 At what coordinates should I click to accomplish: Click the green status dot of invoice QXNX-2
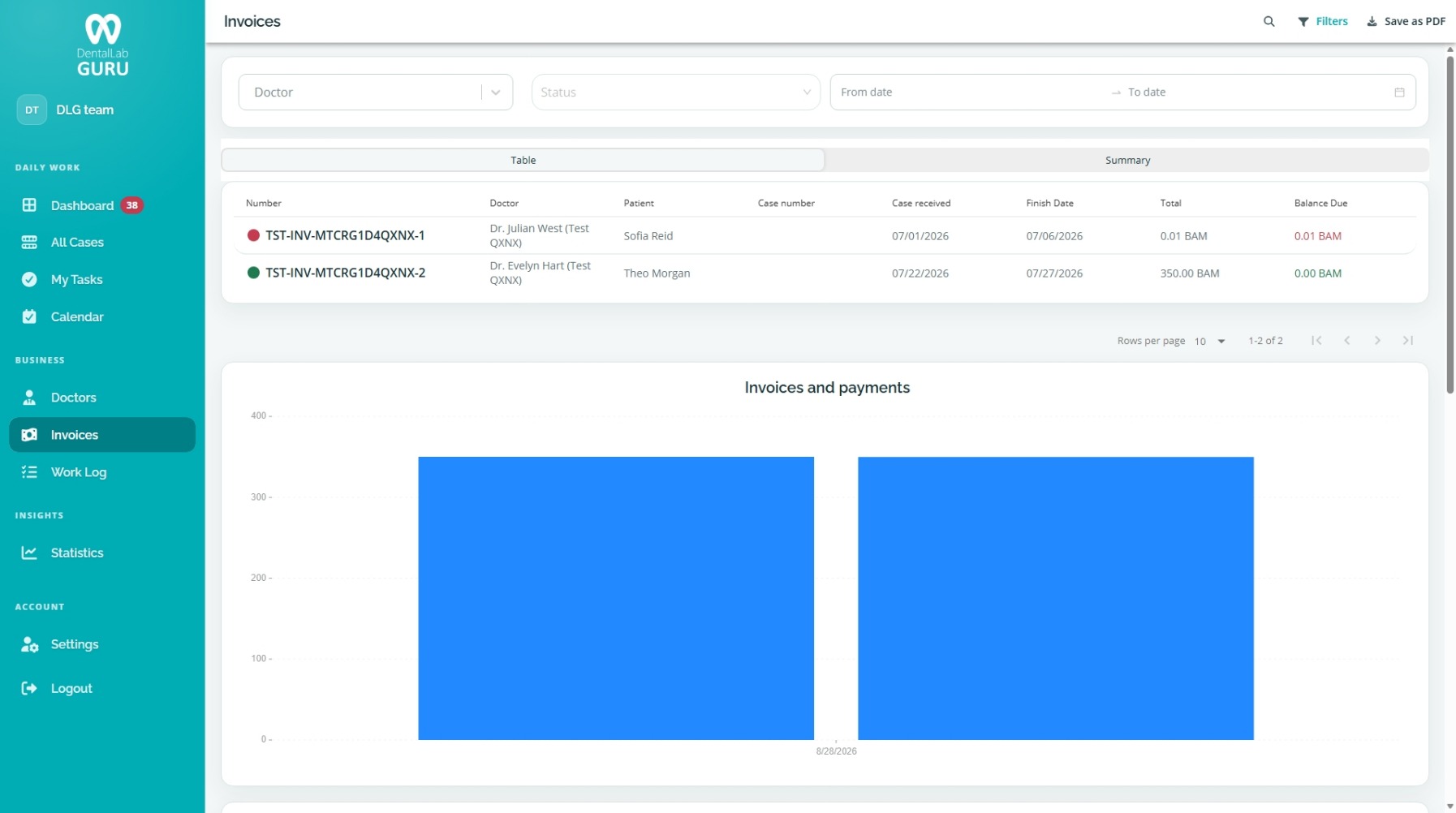pos(253,273)
